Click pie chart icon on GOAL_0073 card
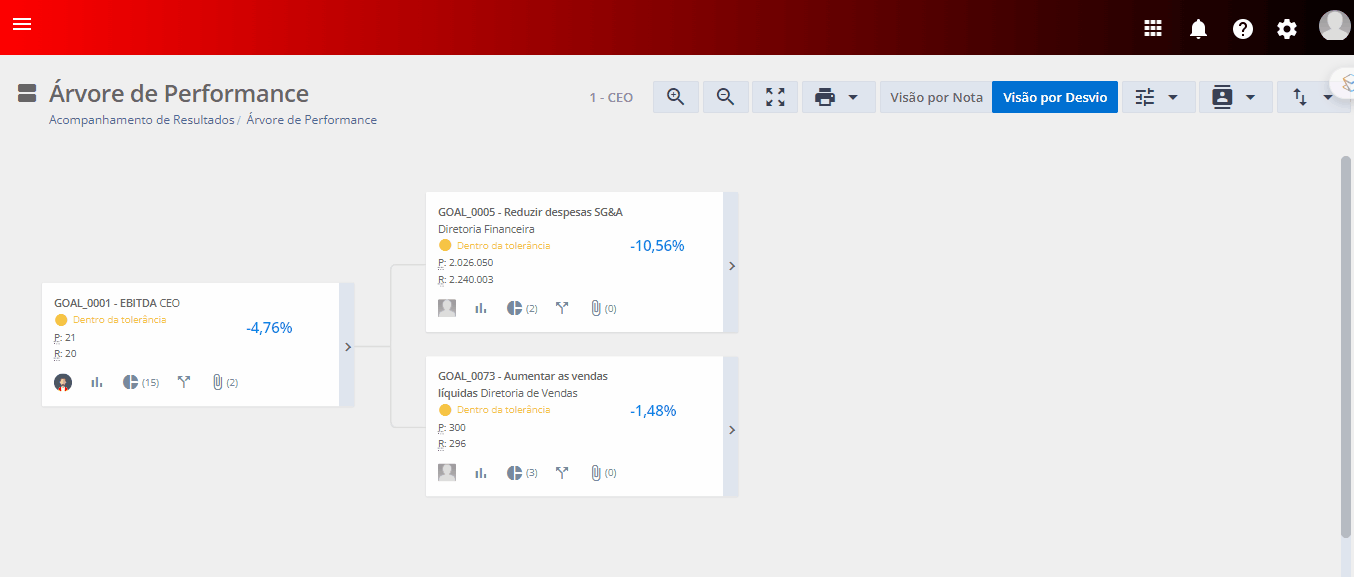The image size is (1354, 577). (514, 473)
